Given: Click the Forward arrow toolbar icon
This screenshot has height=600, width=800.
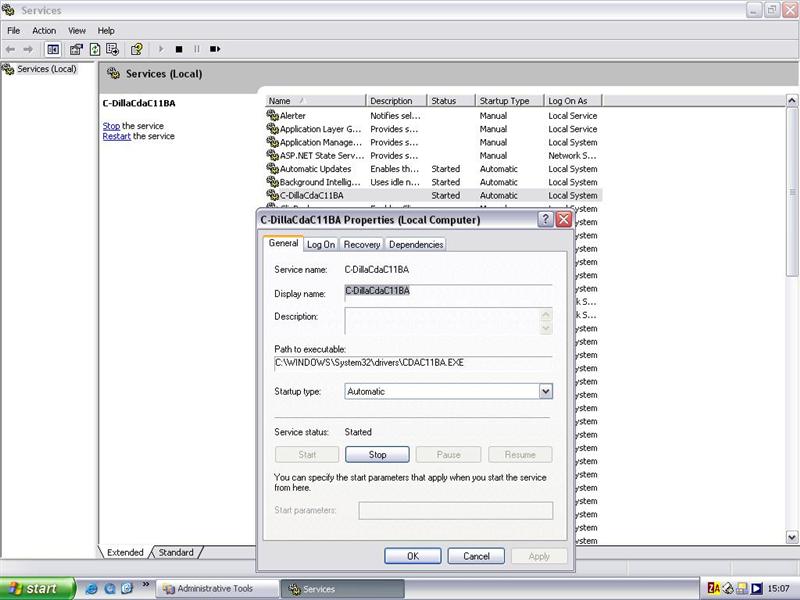Looking at the screenshot, I should coord(28,49).
